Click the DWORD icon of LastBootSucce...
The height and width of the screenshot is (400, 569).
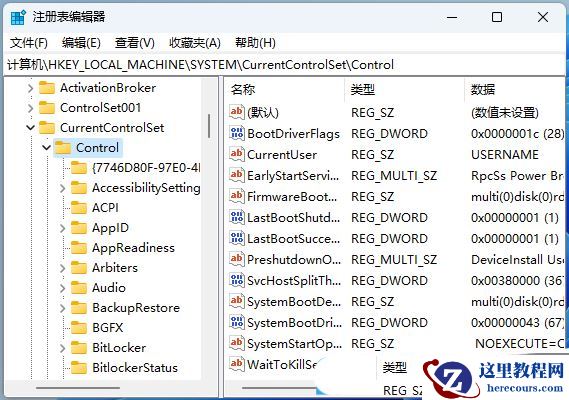pyautogui.click(x=237, y=238)
